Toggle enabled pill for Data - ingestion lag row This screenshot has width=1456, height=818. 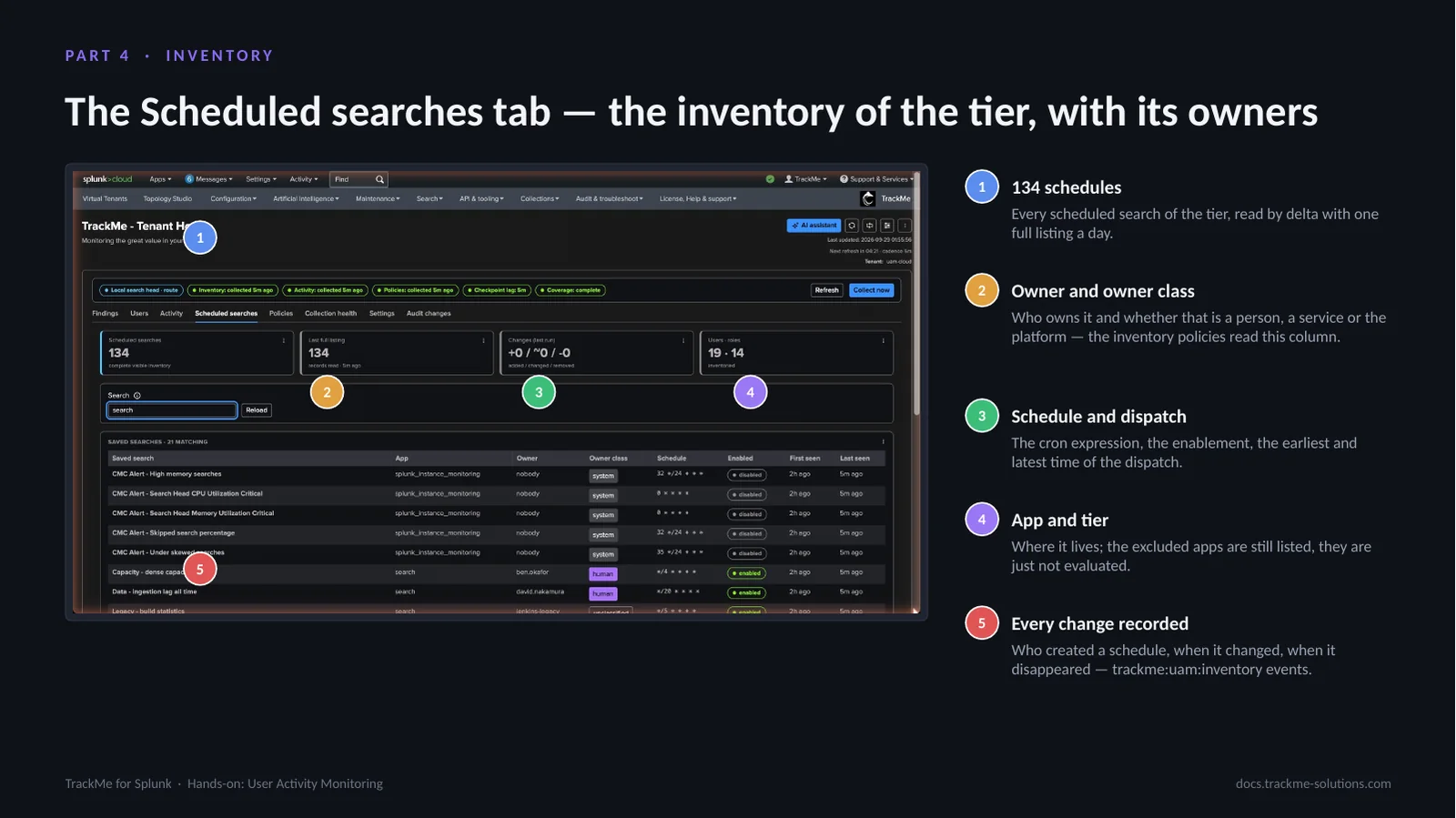(747, 592)
